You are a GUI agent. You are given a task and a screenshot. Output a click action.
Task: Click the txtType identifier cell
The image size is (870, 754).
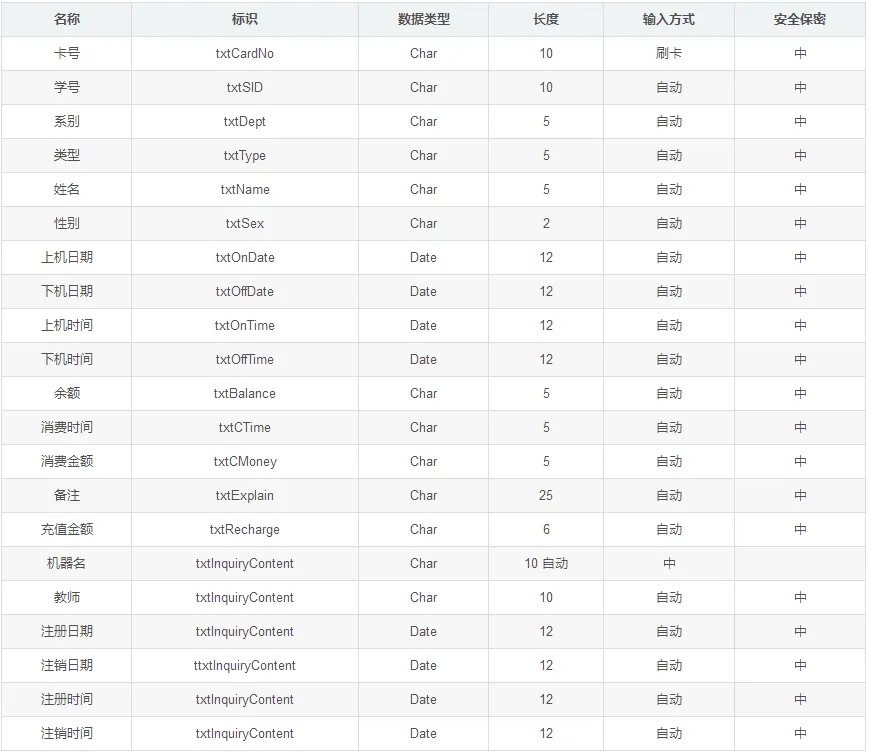click(245, 156)
